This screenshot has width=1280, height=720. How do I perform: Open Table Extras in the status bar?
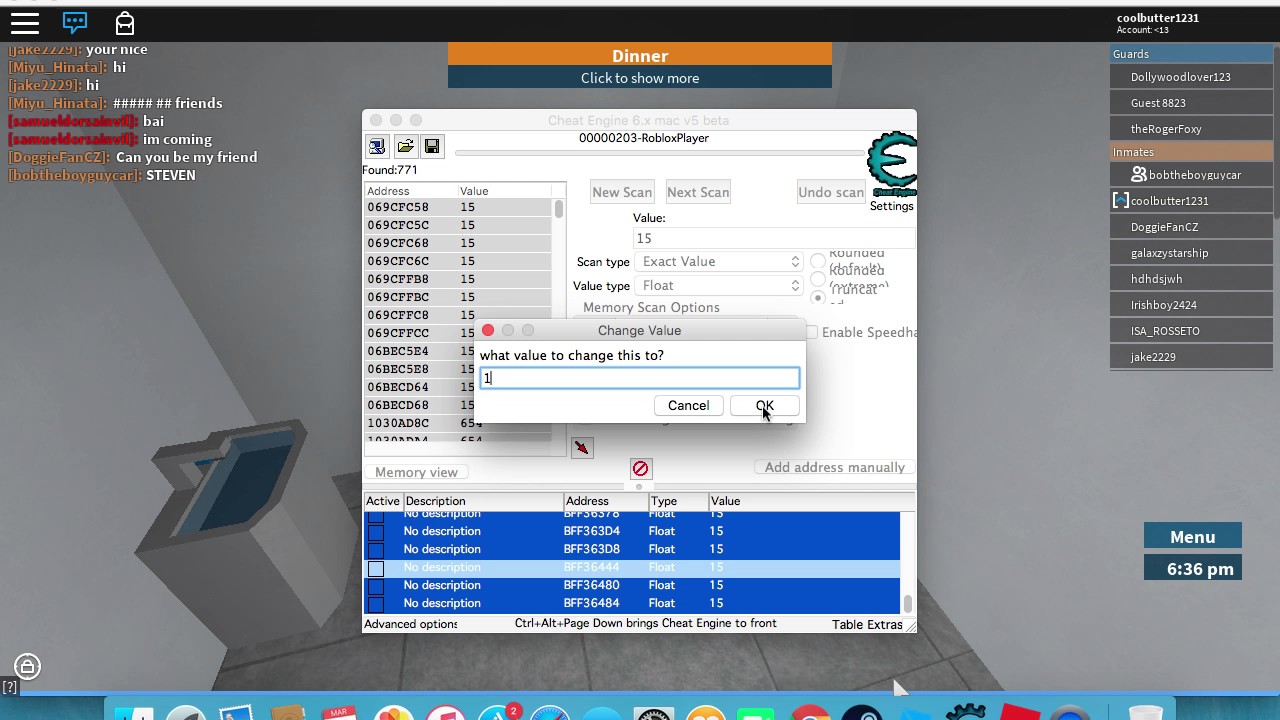[867, 624]
